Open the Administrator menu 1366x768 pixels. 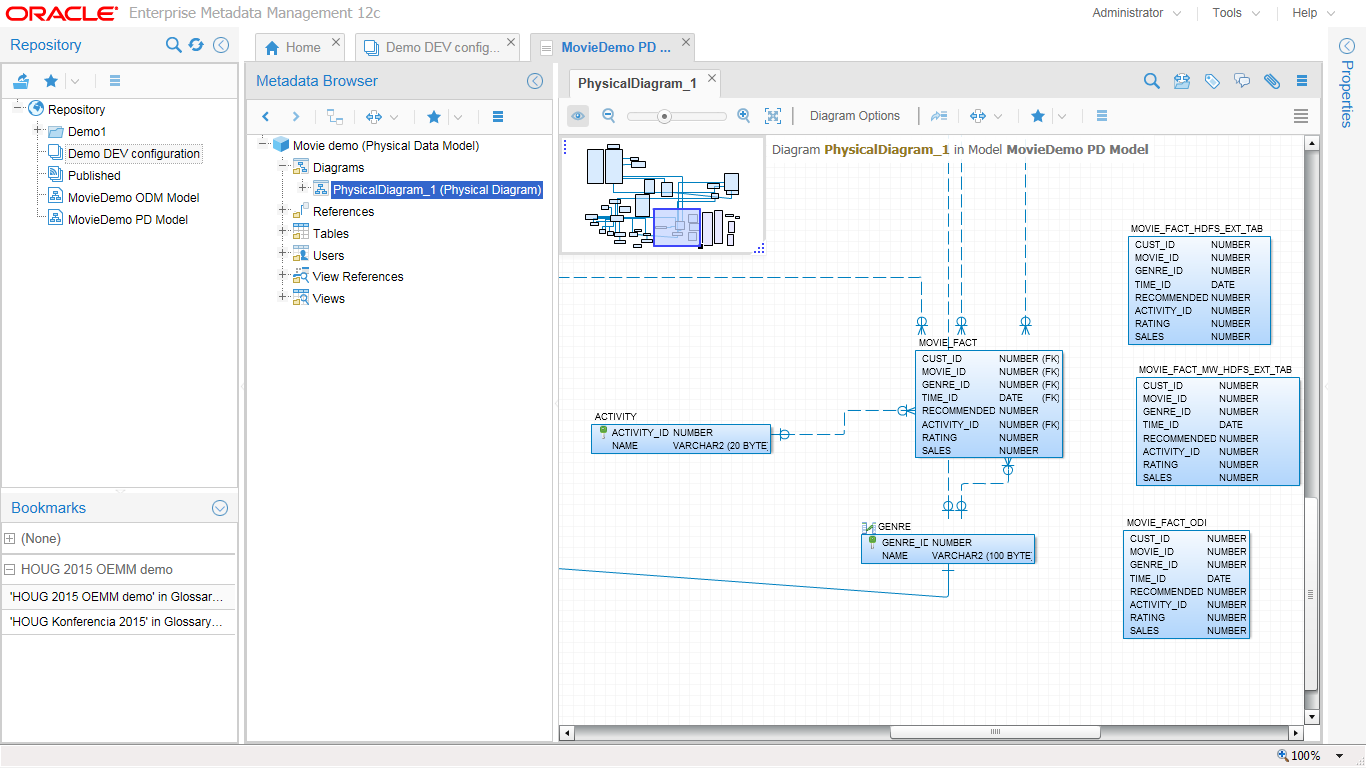pos(1136,13)
